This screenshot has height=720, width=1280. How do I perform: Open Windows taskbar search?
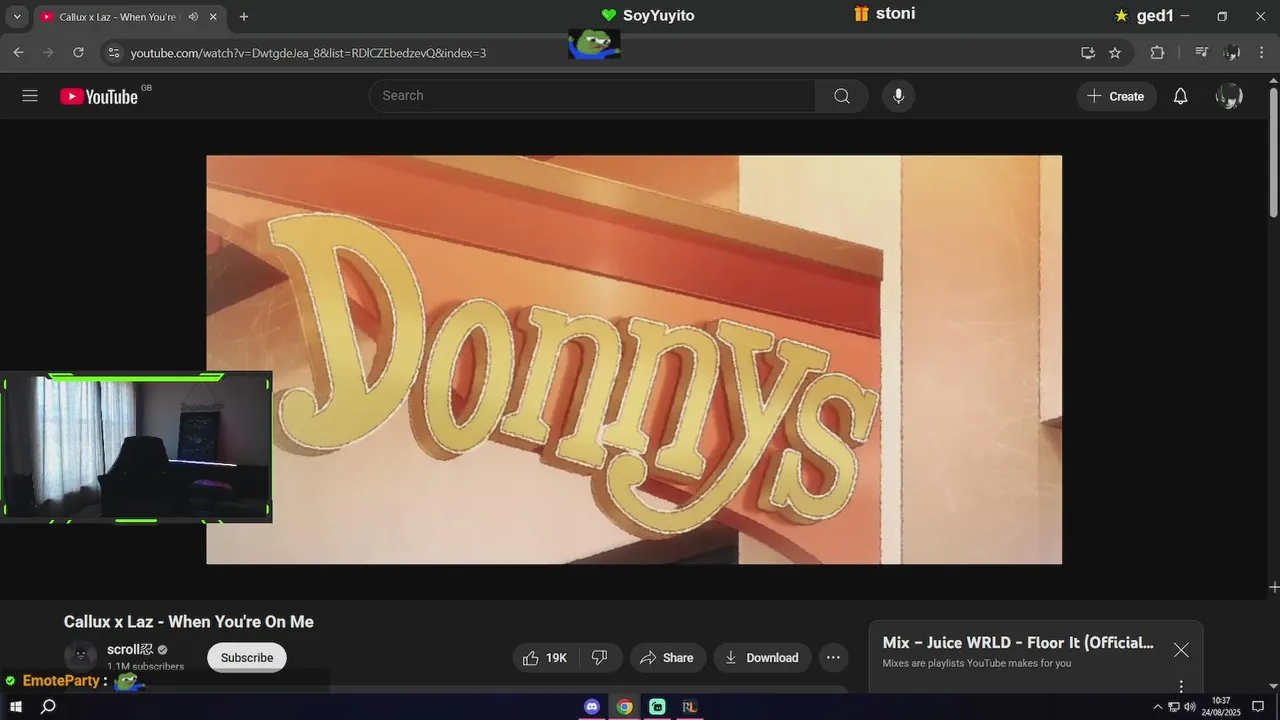pos(47,707)
